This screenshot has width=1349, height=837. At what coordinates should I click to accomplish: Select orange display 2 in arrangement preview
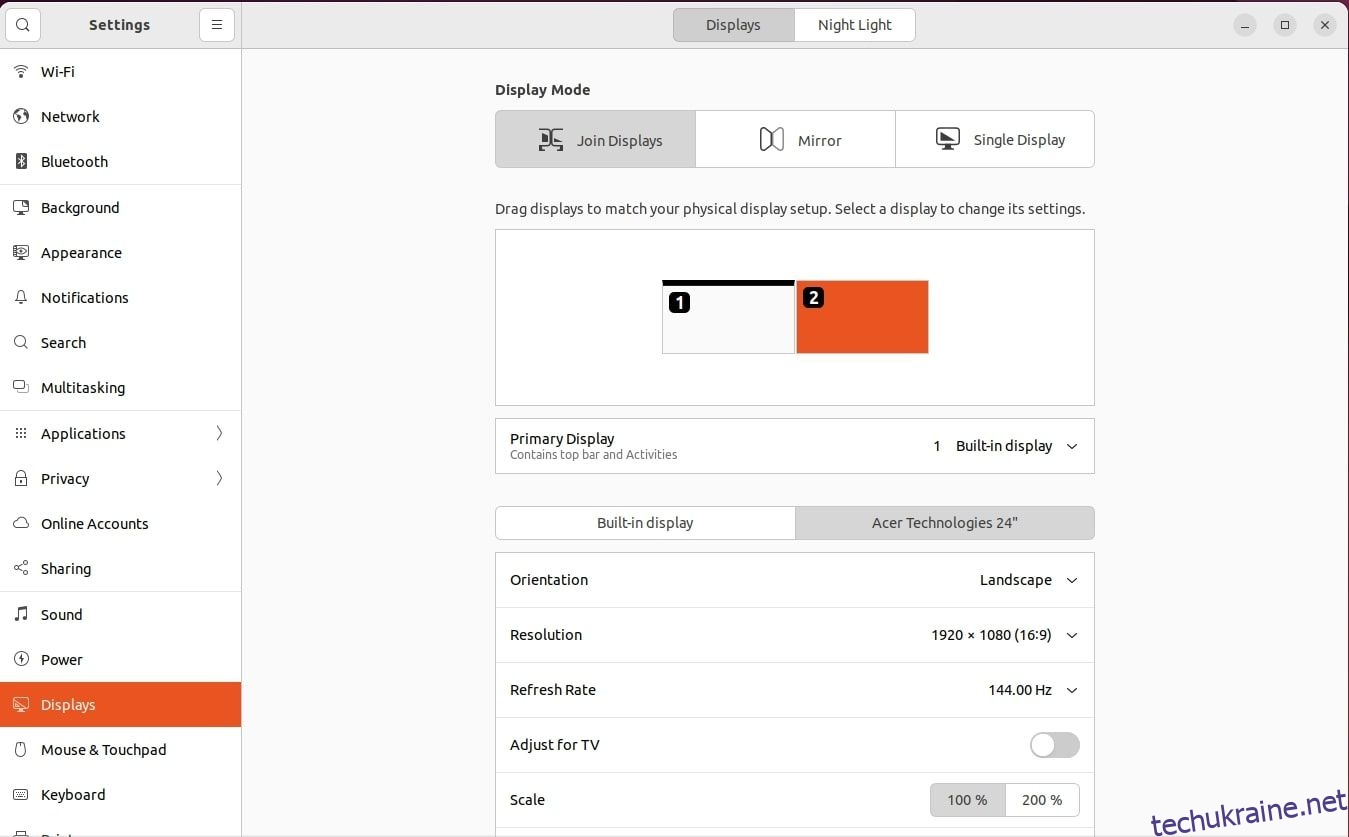(x=862, y=317)
